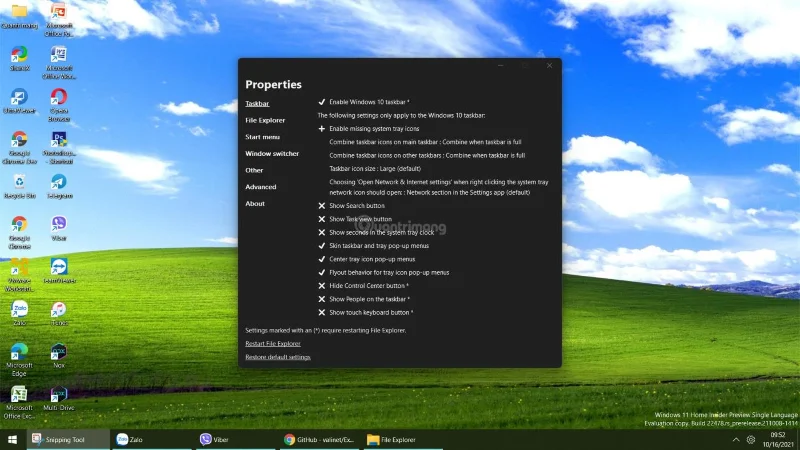The height and width of the screenshot is (450, 800).
Task: Change Taskbar icon size option
Action: (375, 168)
